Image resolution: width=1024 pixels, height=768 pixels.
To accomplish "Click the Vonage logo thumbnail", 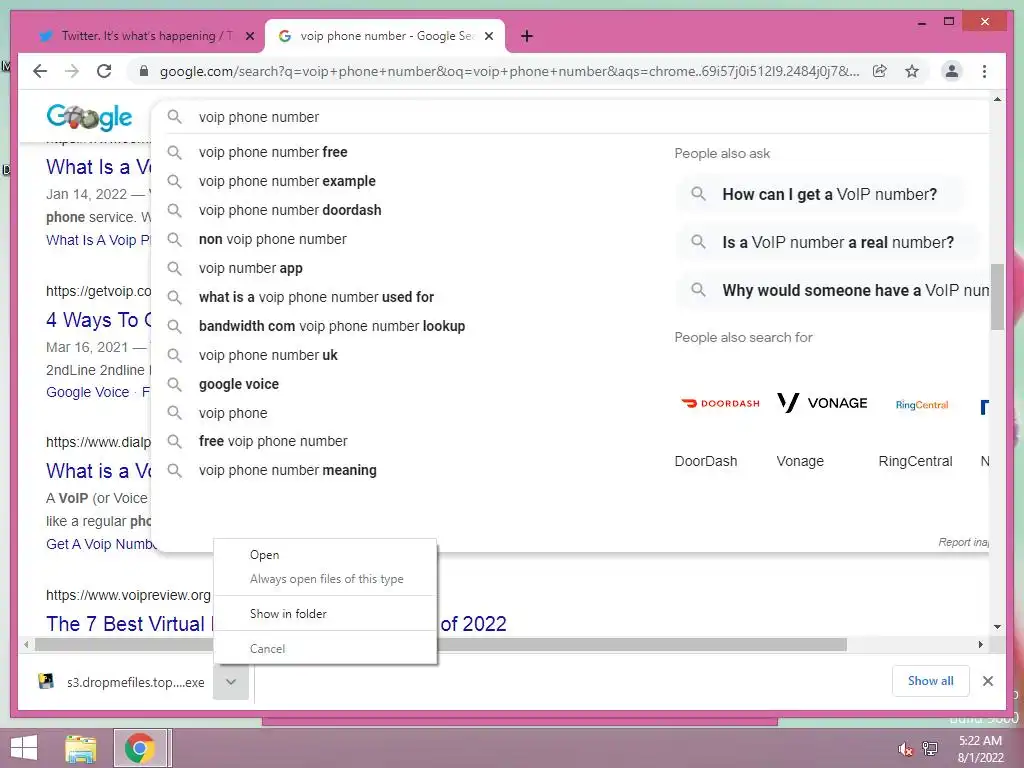I will pos(822,403).
